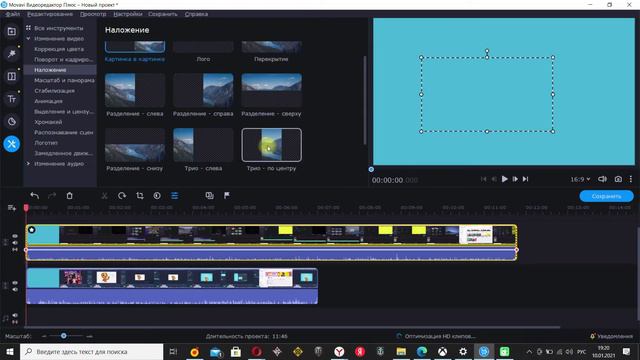
Task: Open Clip properties sliders icon
Action: 174,196
